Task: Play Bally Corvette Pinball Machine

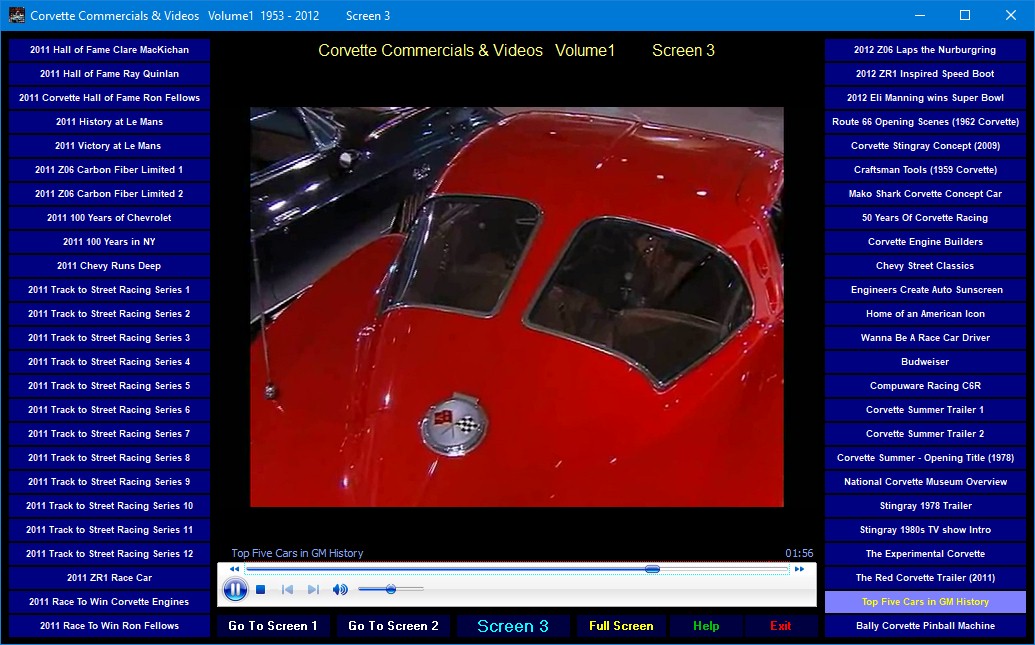Action: pyautogui.click(x=925, y=626)
